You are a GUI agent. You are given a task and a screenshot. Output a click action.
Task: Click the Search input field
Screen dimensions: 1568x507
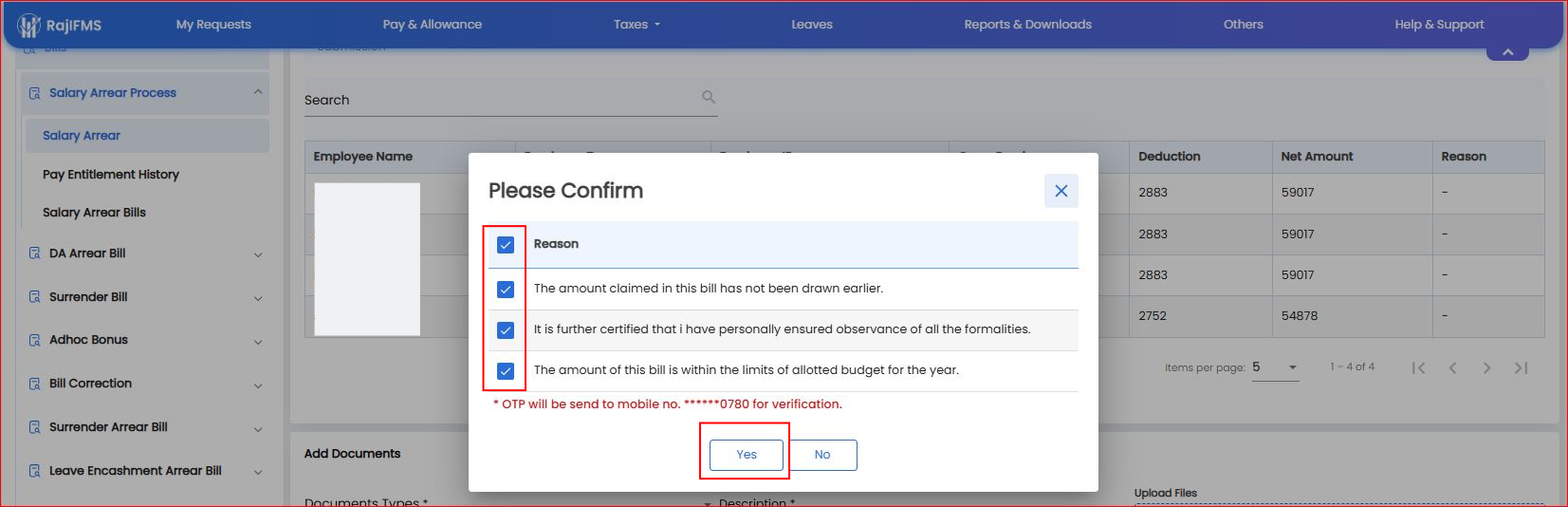[x=510, y=100]
